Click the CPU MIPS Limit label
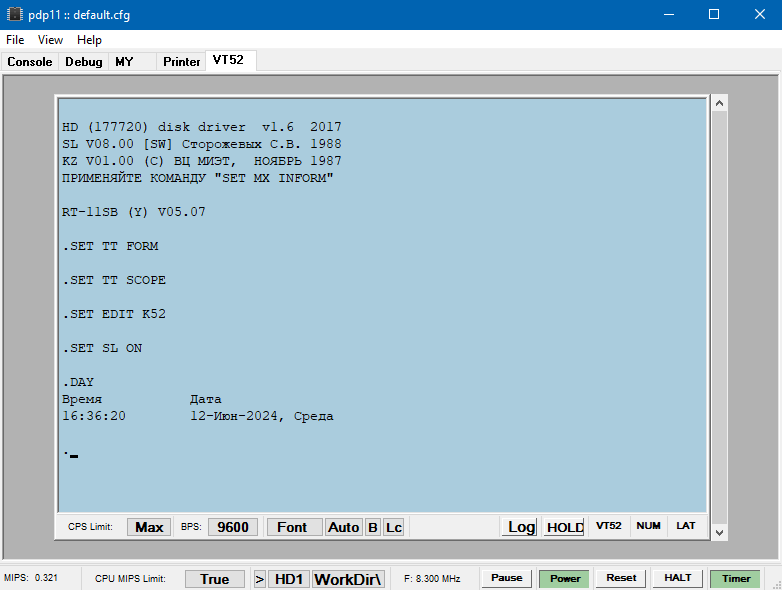This screenshot has height=590, width=782. point(130,579)
